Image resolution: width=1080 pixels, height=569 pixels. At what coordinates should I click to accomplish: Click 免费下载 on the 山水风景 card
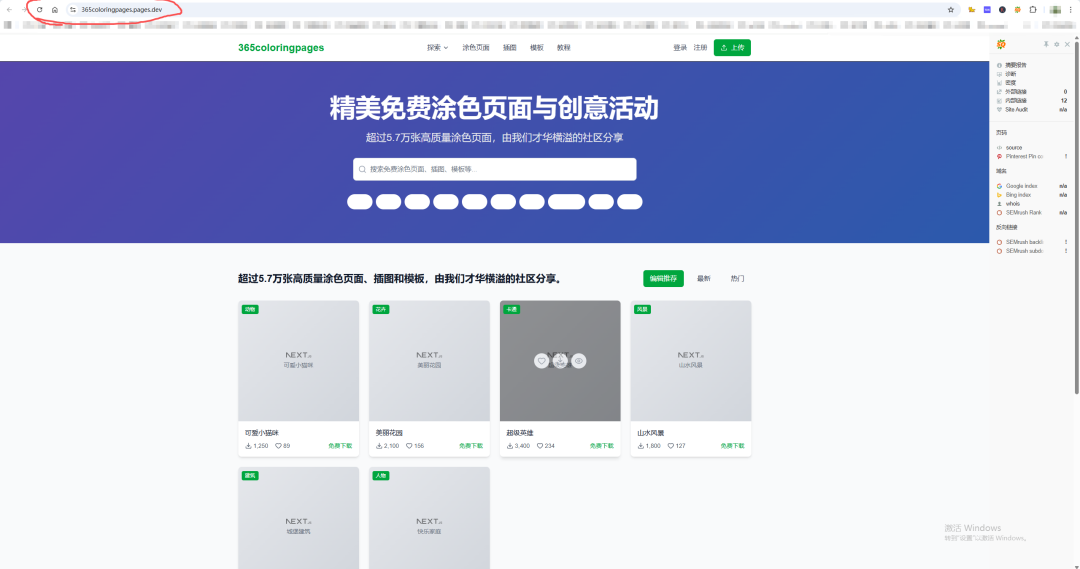pyautogui.click(x=732, y=446)
